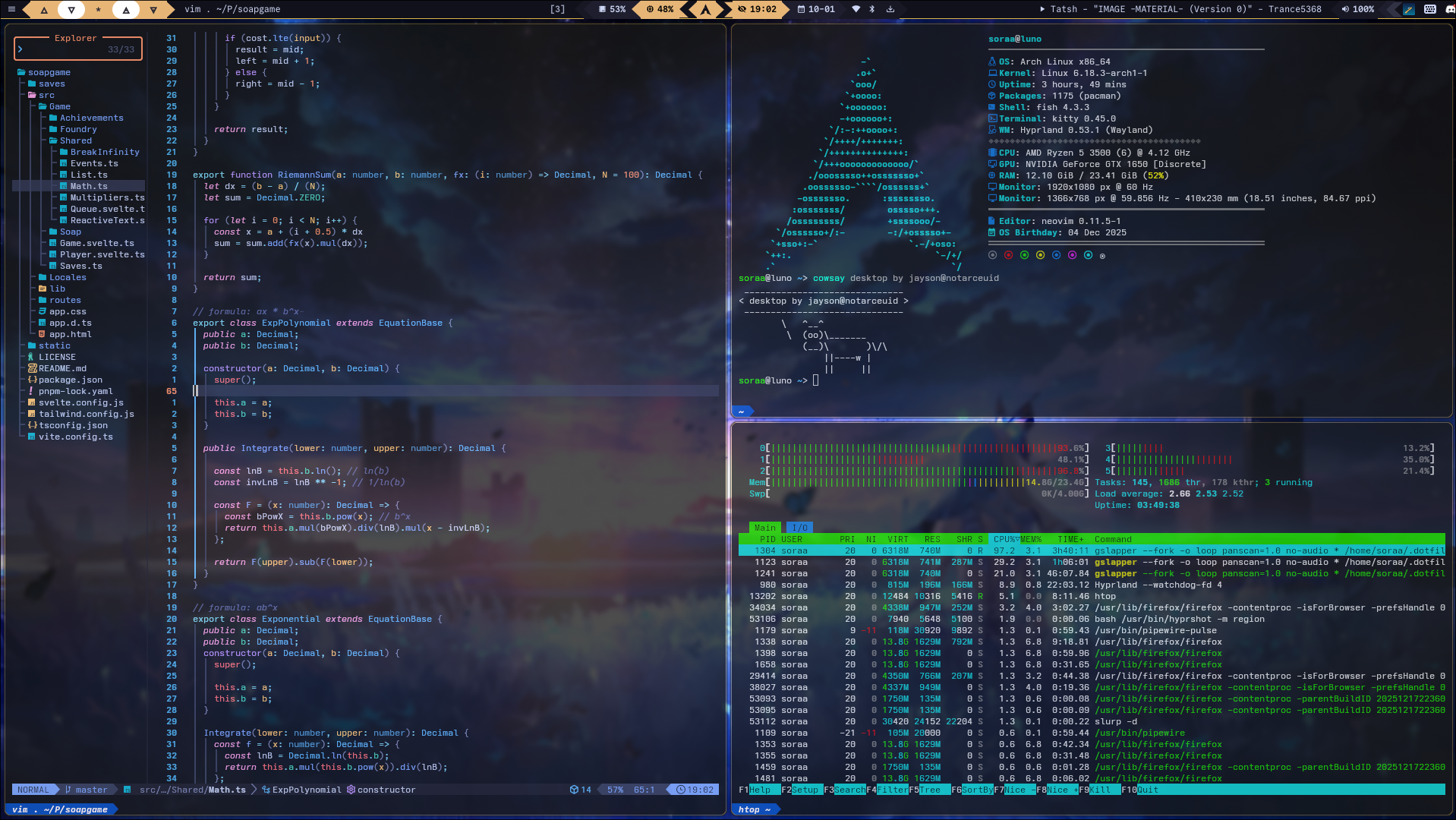
Task: Click the download tray icon in top bar
Action: click(x=890, y=9)
